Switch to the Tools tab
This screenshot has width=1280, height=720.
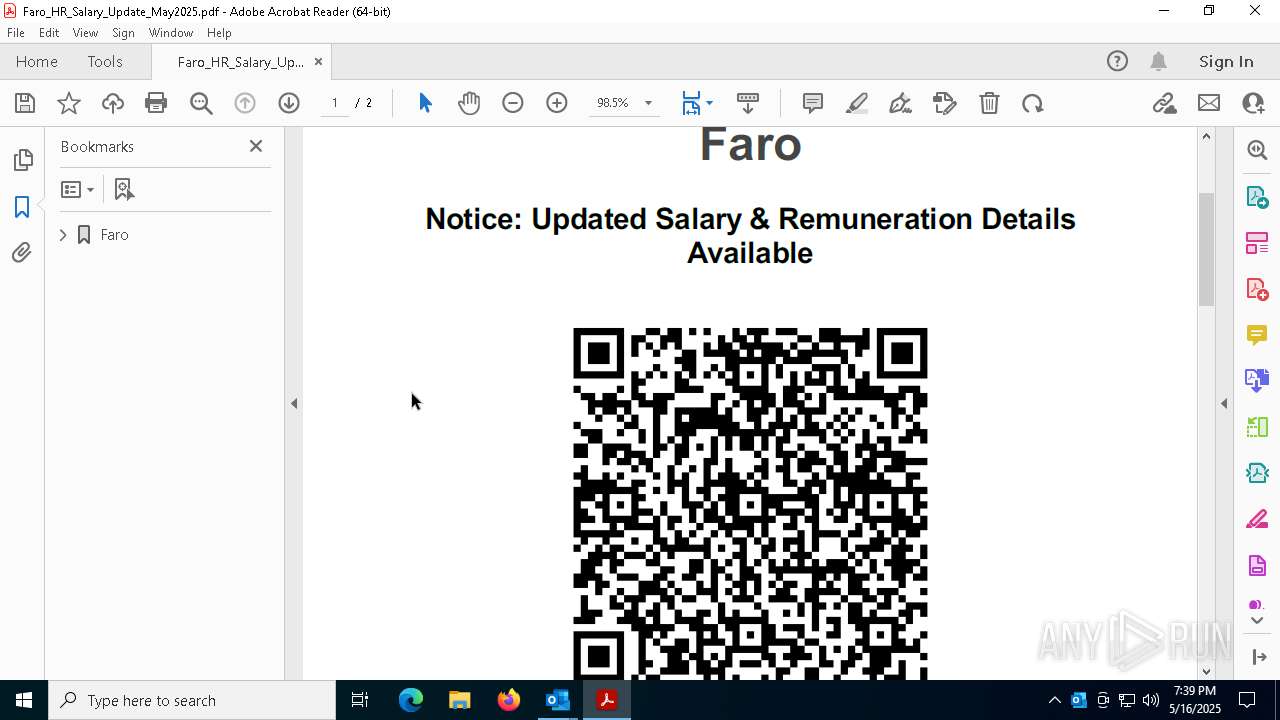(x=105, y=62)
